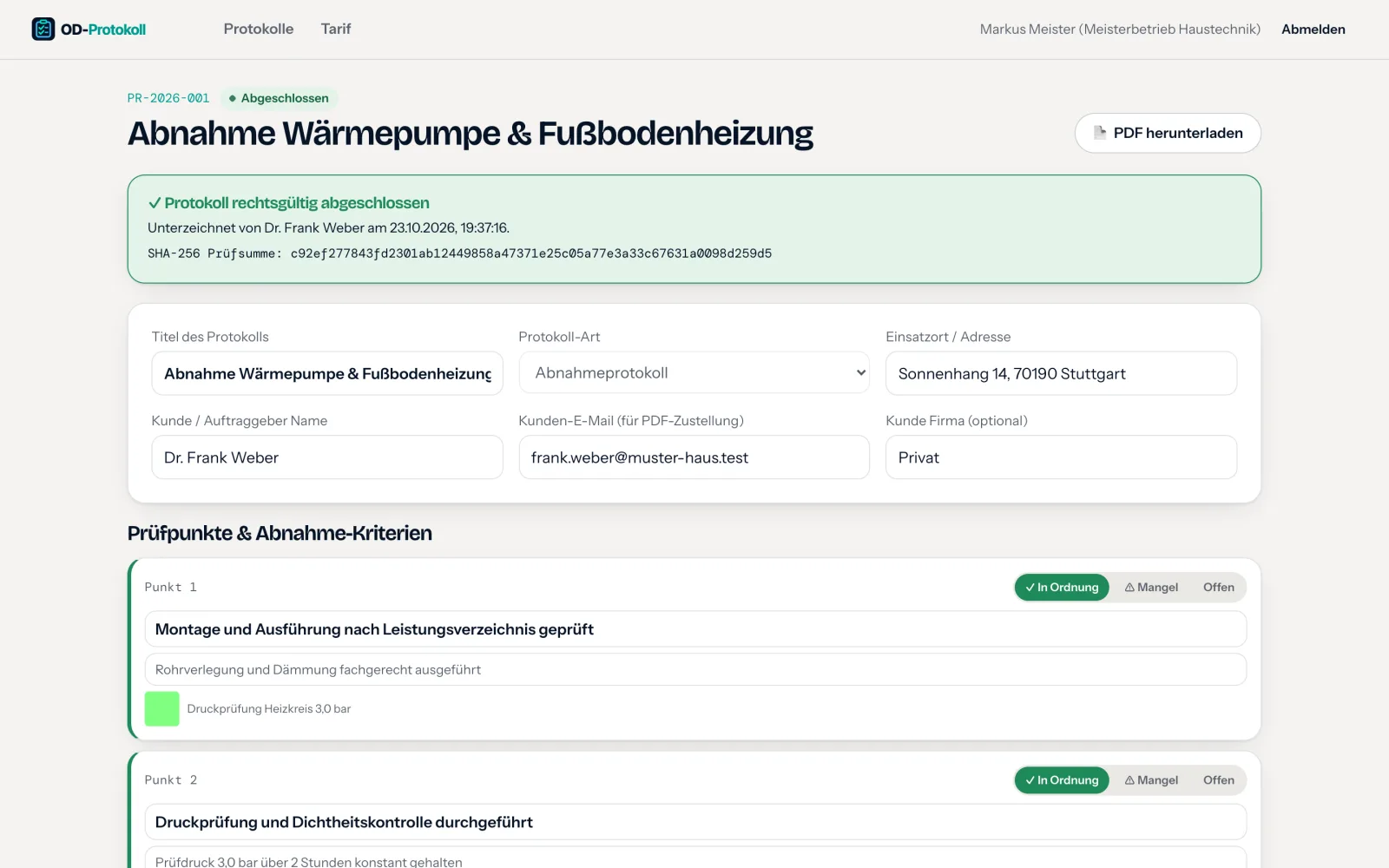Screen dimensions: 1389x868
Task: Click the 'Unterzeichnet von Dr. Frank Weber' line
Action: click(328, 227)
